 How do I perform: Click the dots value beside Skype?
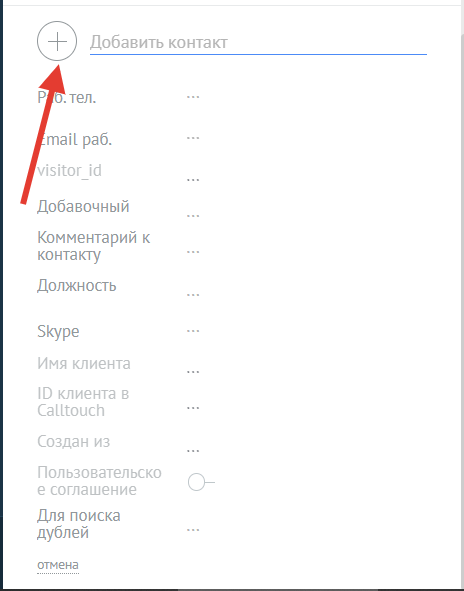tap(193, 331)
